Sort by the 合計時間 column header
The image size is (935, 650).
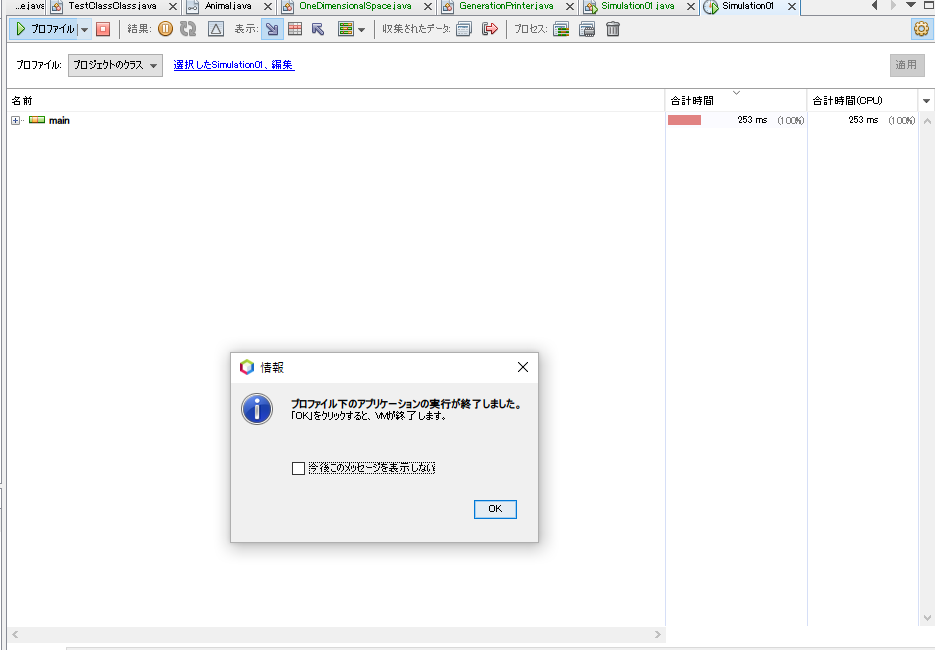tap(736, 100)
